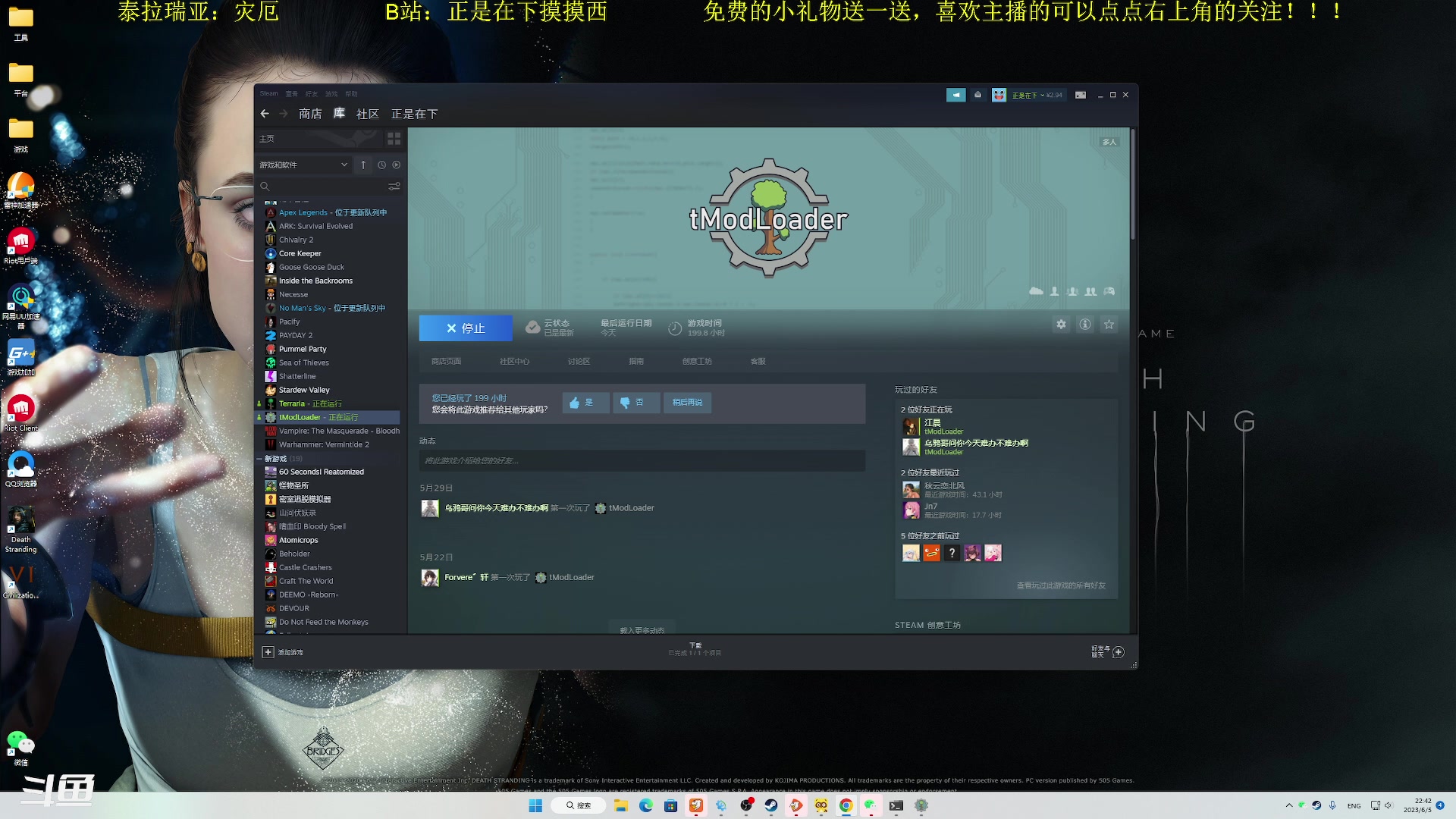
Task: Open the 社区 community tab
Action: click(x=368, y=114)
